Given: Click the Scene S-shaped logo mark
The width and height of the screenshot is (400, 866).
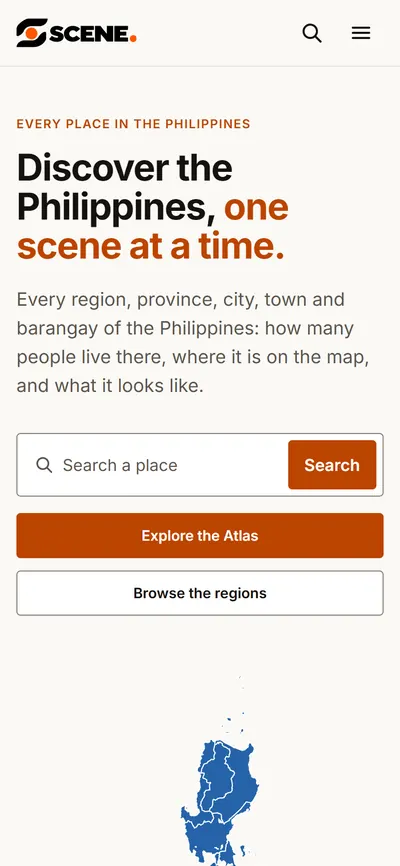Looking at the screenshot, I should tap(31, 33).
